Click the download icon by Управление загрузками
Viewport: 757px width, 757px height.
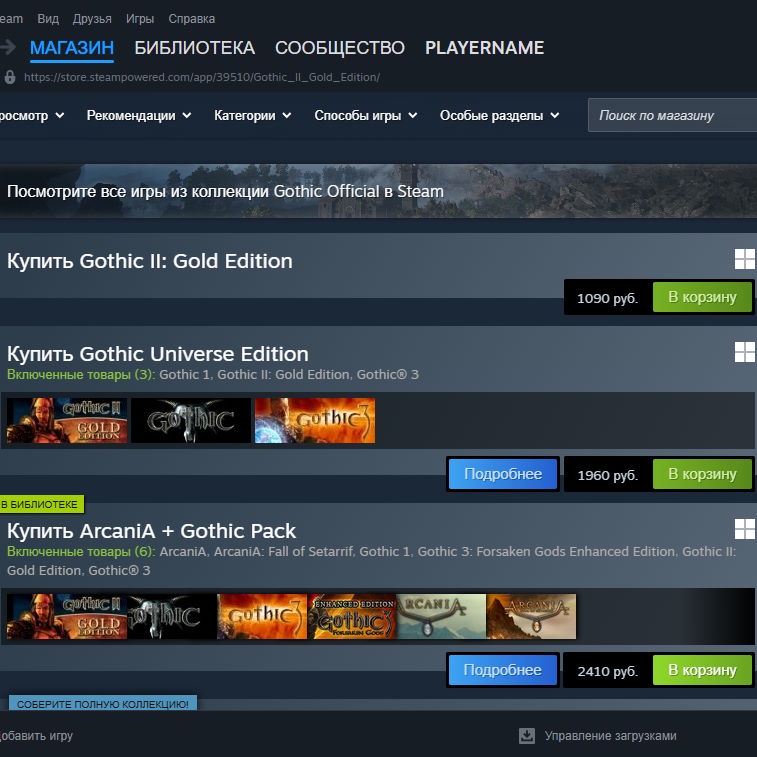click(x=527, y=736)
